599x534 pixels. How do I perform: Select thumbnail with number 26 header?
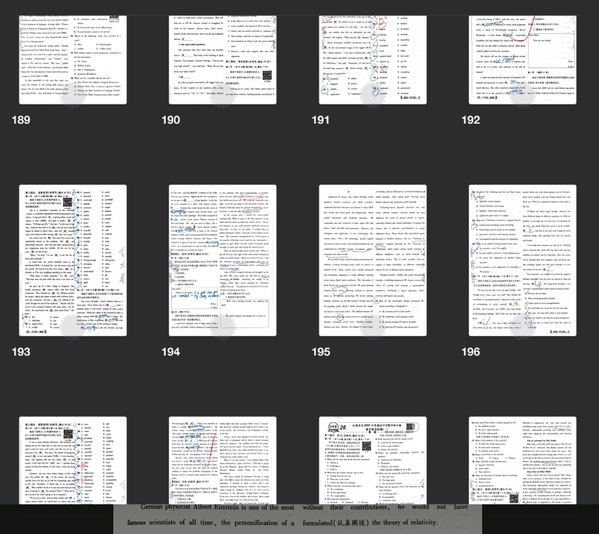point(373,460)
